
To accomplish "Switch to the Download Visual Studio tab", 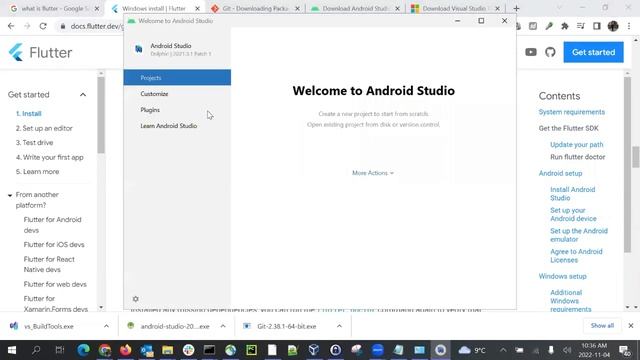I will coord(454,8).
